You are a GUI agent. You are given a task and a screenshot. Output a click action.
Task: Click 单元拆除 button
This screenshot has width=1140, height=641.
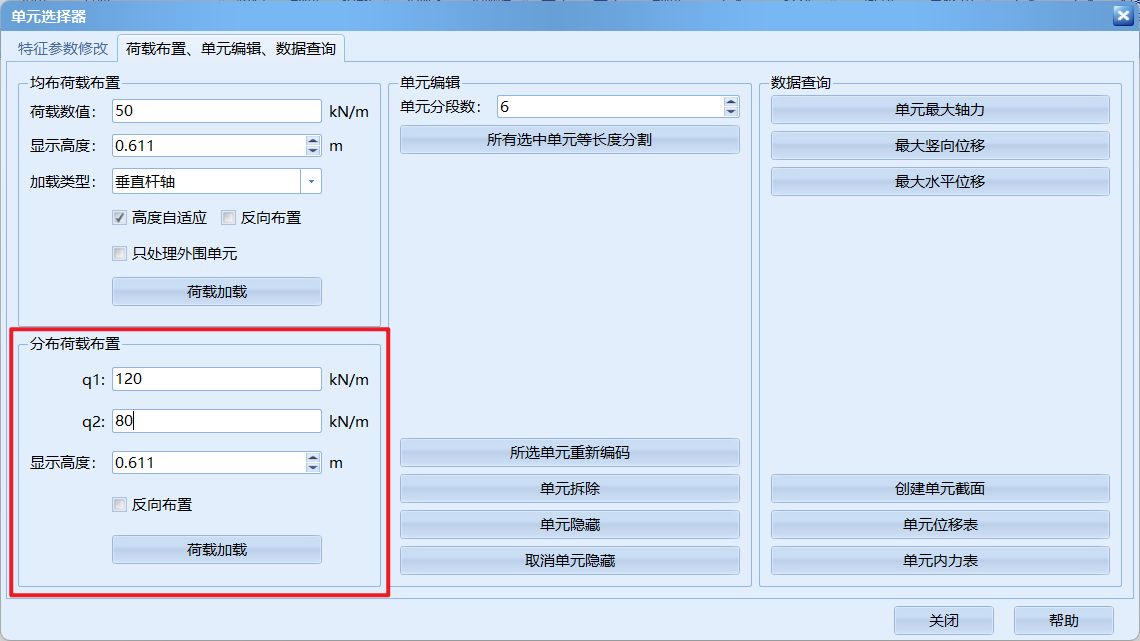tap(569, 489)
